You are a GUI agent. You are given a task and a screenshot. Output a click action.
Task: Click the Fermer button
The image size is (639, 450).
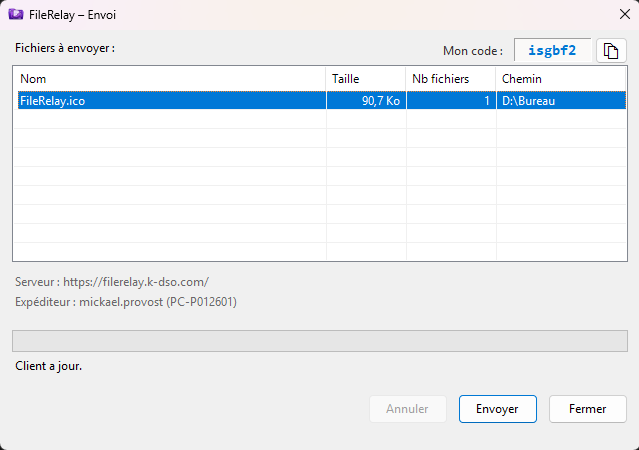click(x=588, y=409)
